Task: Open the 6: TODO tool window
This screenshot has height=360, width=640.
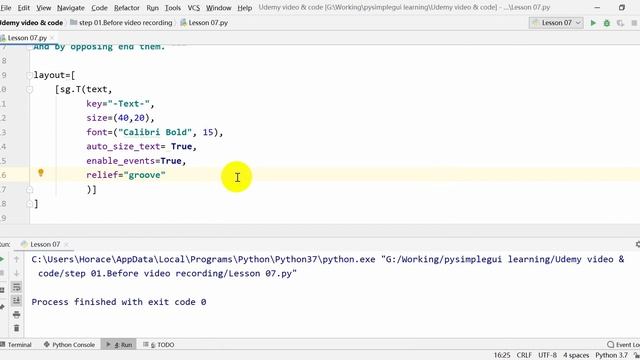Action: (159, 345)
